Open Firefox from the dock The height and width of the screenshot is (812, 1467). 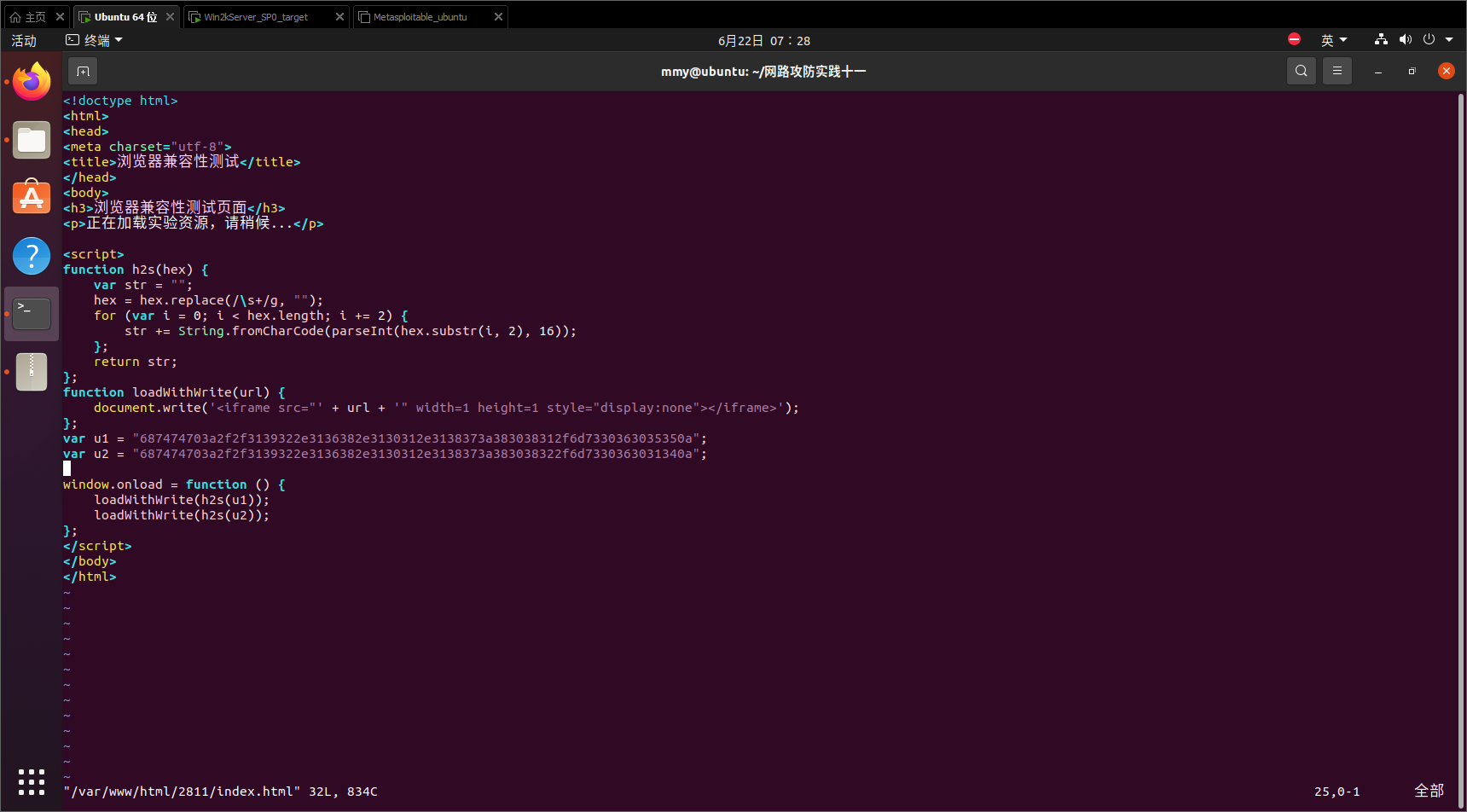(x=32, y=82)
